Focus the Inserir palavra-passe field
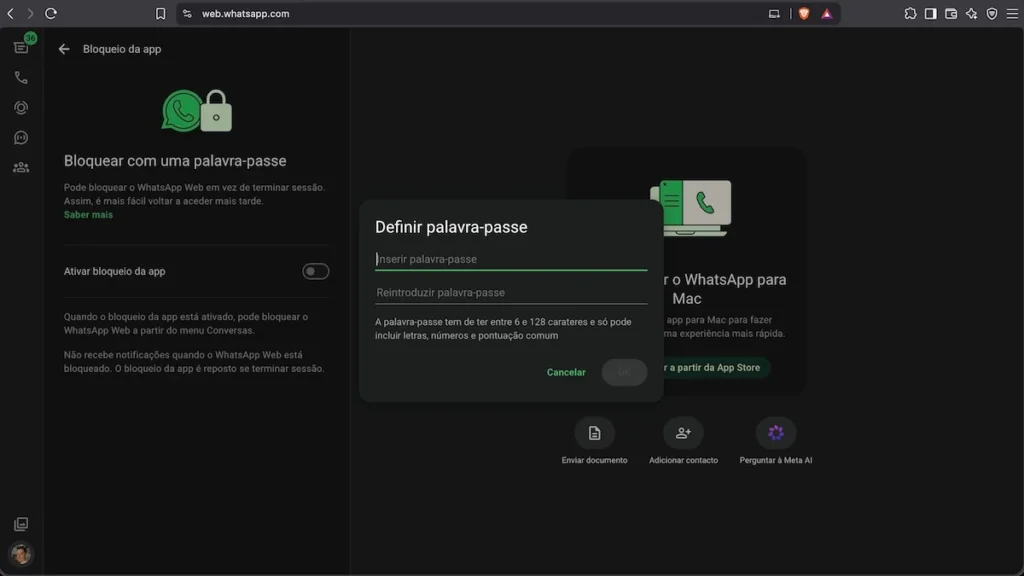This screenshot has height=576, width=1024. pyautogui.click(x=511, y=259)
